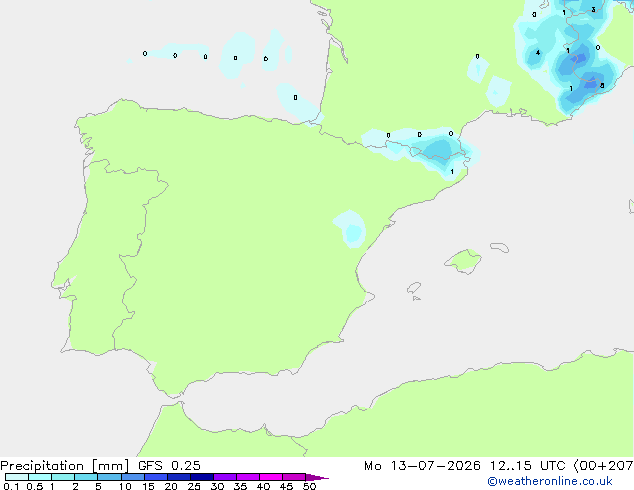Click the GFS 0.25 model label

[x=169, y=466]
